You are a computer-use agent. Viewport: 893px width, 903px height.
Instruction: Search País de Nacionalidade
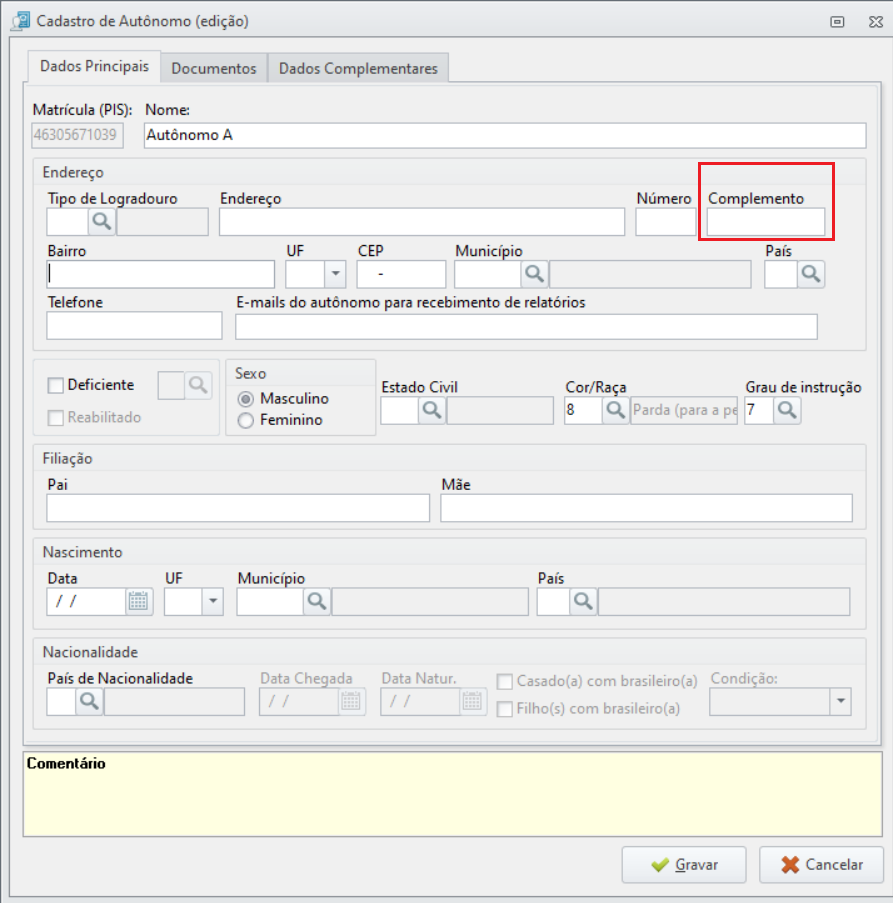tap(89, 701)
